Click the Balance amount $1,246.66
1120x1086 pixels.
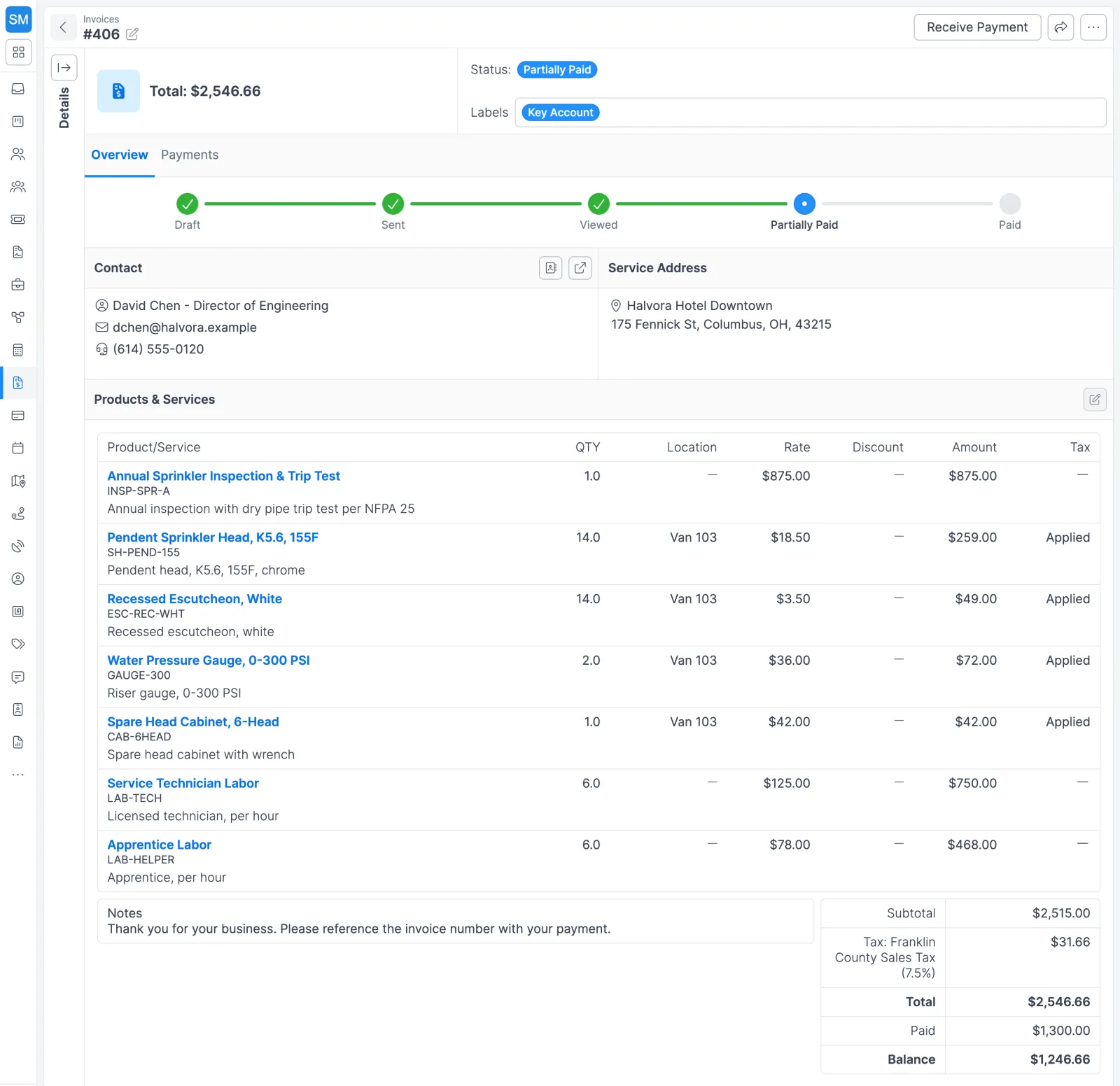click(x=1060, y=1059)
